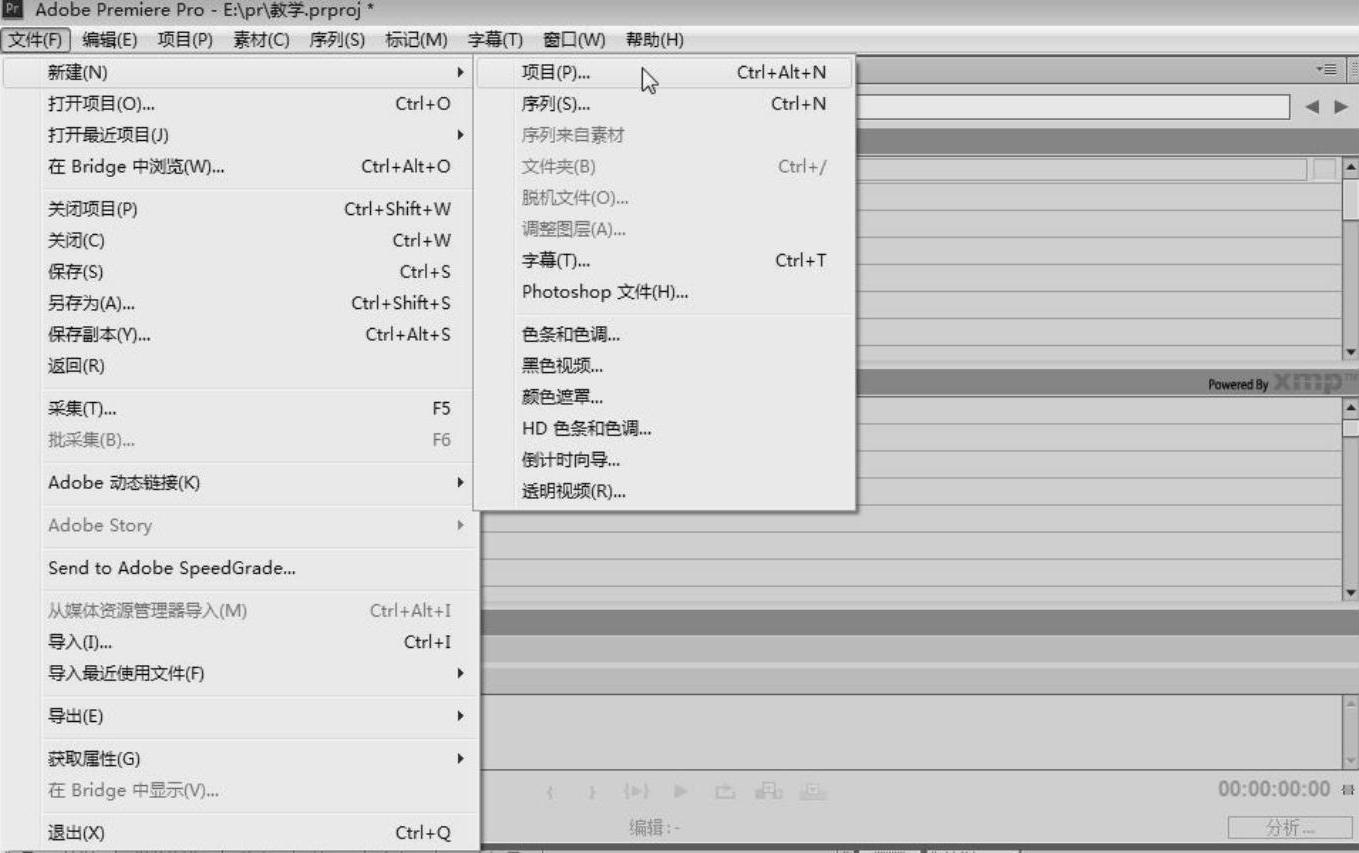Open the 素材(C) menu
This screenshot has width=1359, height=853.
coord(261,40)
